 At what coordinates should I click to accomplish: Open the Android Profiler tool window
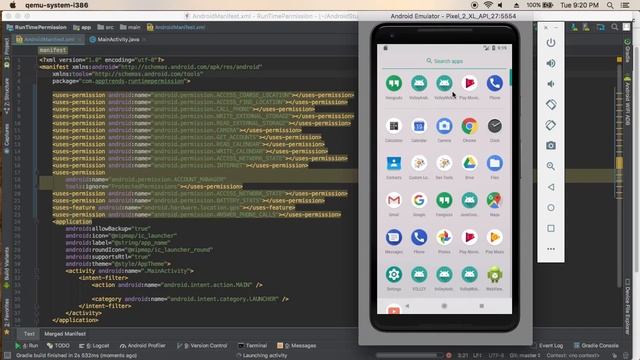coord(142,345)
